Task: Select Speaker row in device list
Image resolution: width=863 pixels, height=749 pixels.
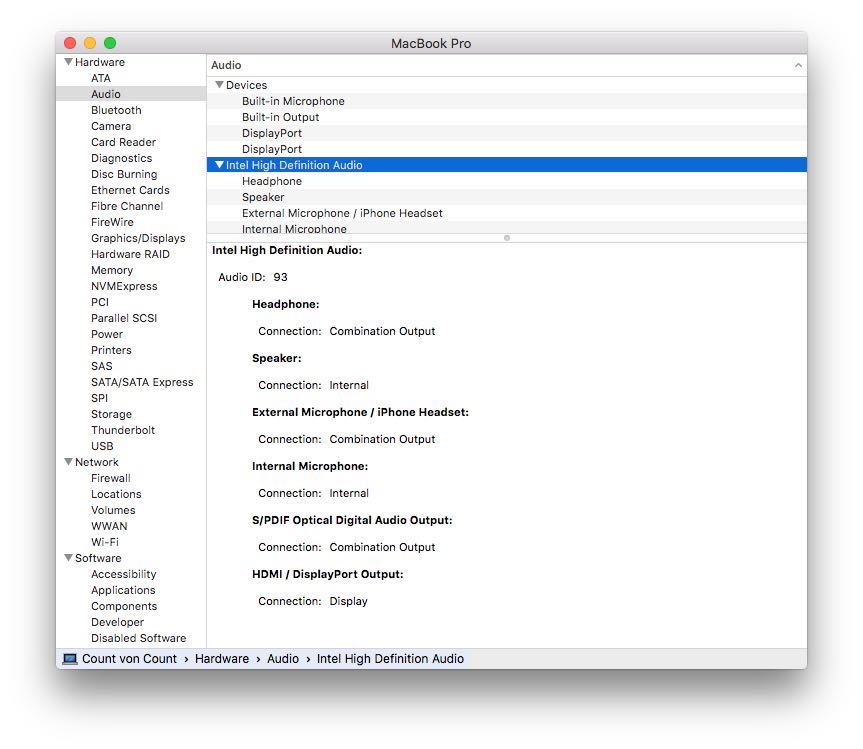Action: [x=507, y=196]
